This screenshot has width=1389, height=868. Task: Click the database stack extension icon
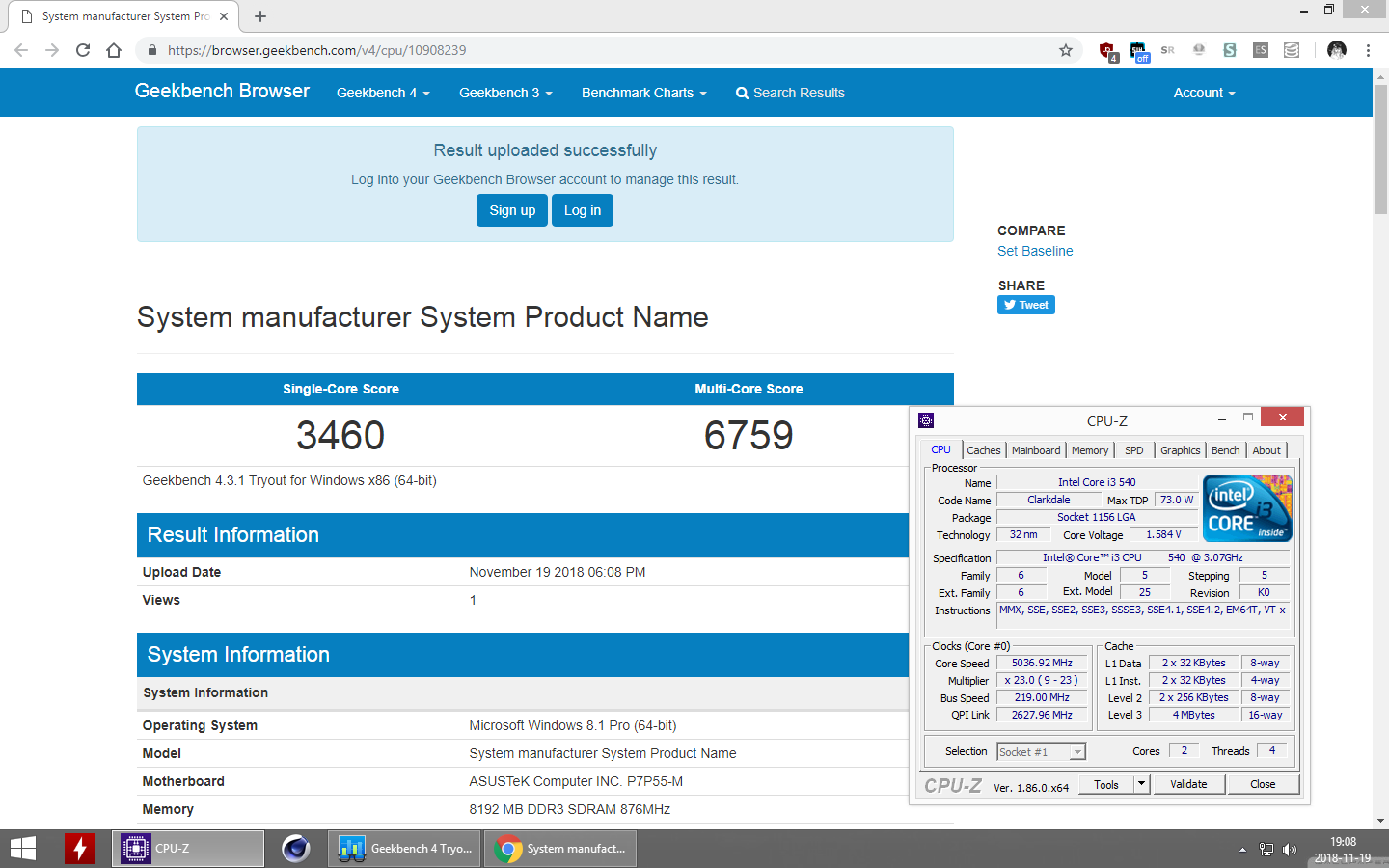[x=1292, y=50]
